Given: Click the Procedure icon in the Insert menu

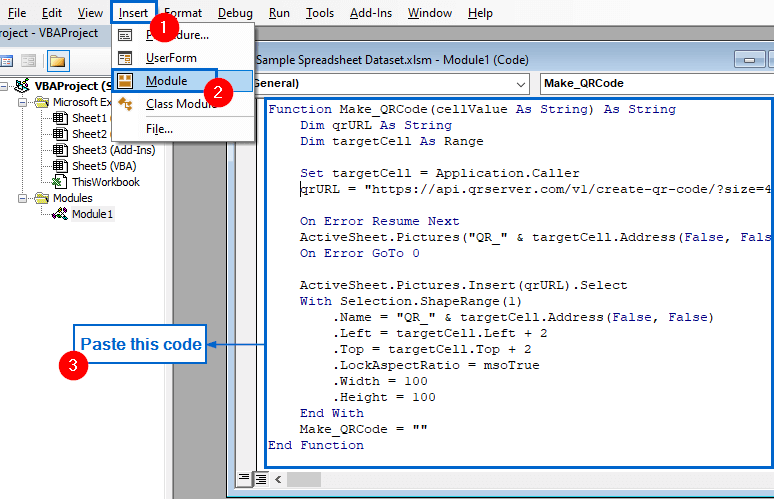Looking at the screenshot, I should coord(125,35).
